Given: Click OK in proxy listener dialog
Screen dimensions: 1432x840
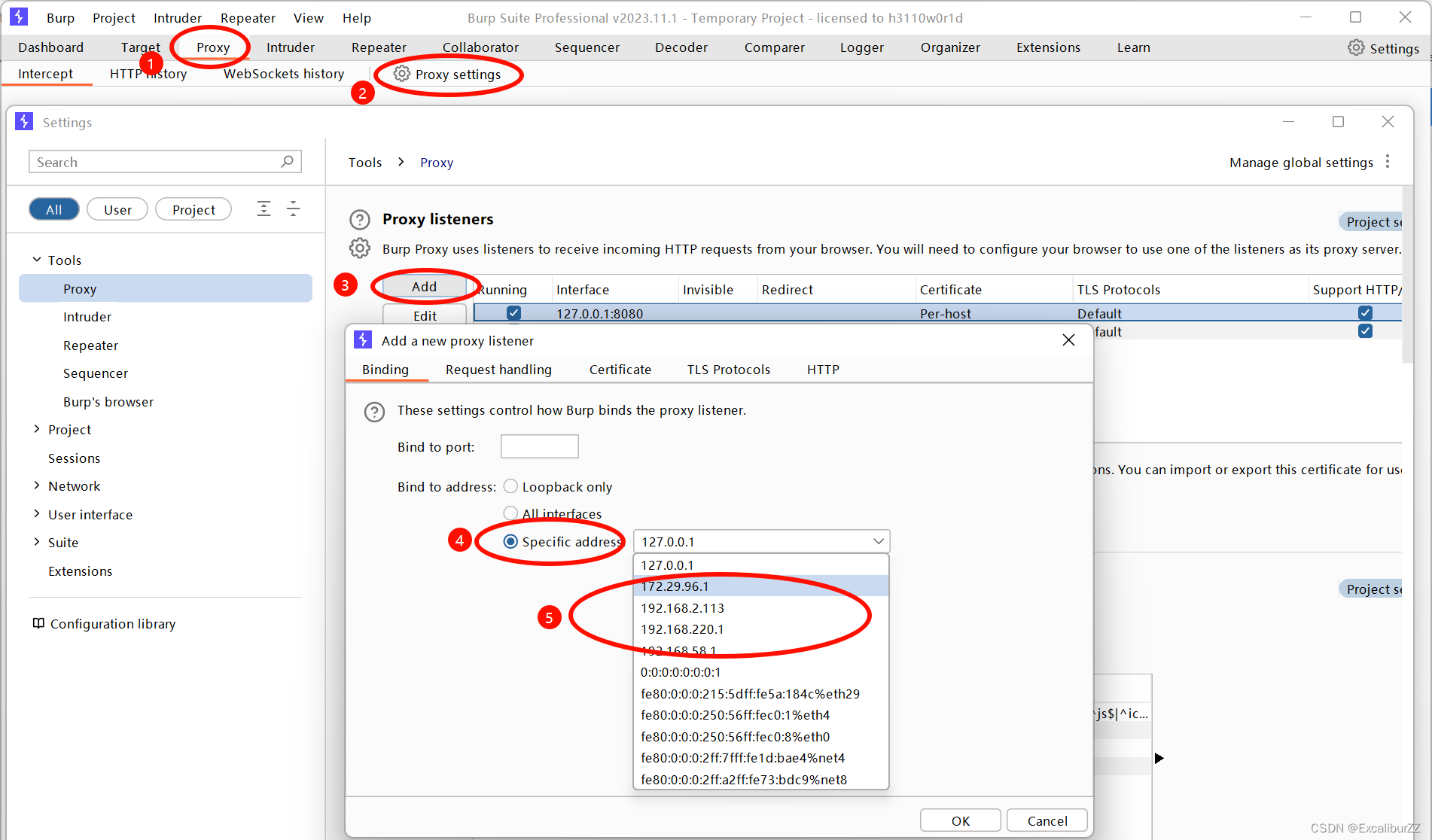Looking at the screenshot, I should point(961,820).
